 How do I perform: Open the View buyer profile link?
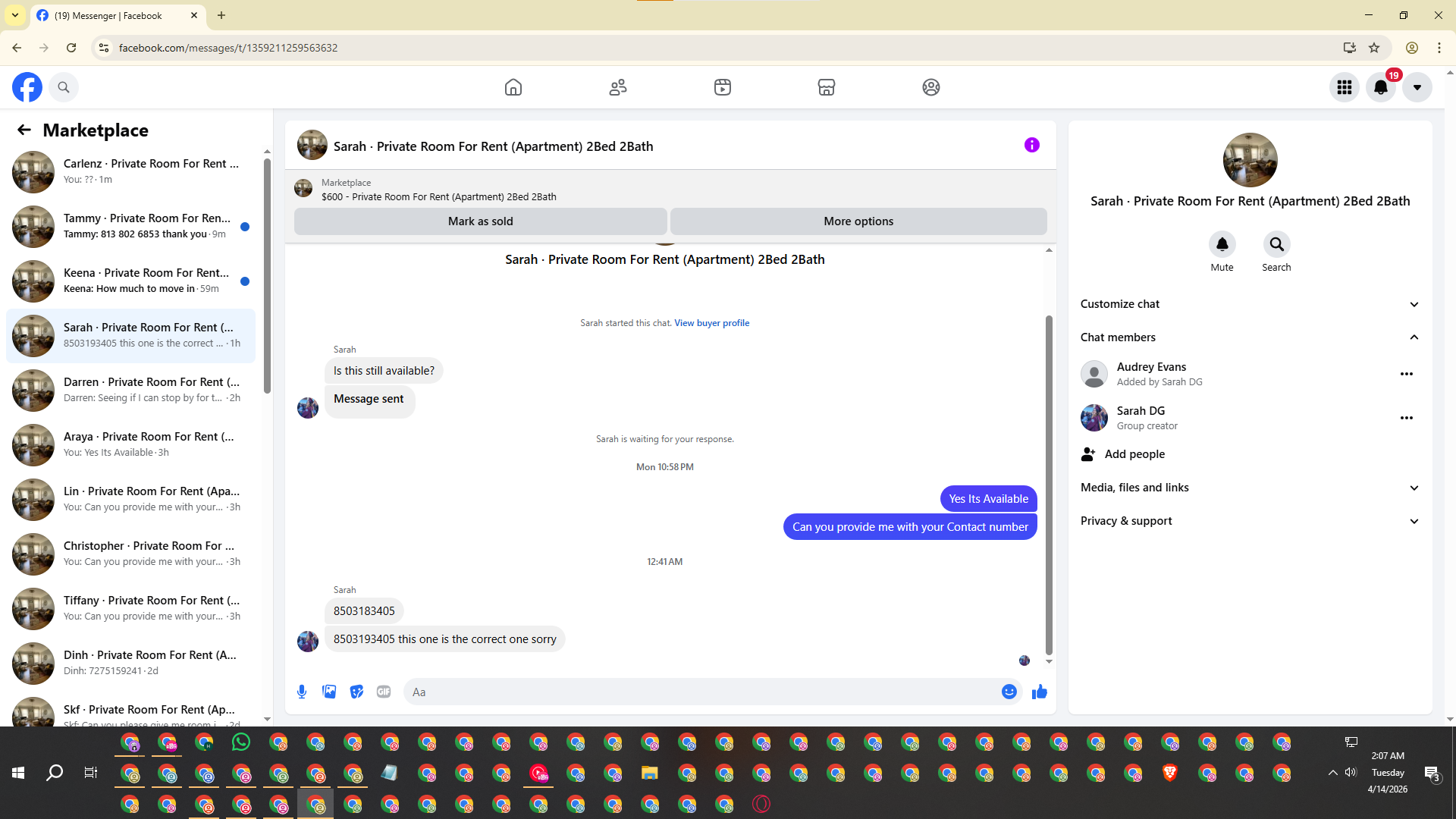(711, 323)
